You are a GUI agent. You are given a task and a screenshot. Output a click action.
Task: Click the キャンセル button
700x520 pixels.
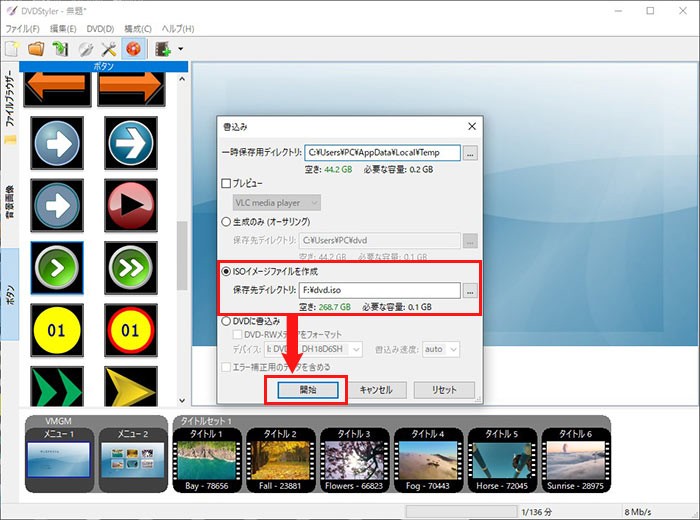[x=376, y=390]
